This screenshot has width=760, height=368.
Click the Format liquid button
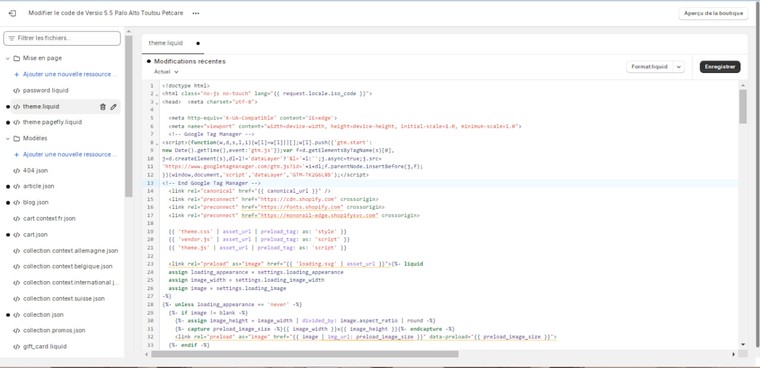pyautogui.click(x=649, y=67)
